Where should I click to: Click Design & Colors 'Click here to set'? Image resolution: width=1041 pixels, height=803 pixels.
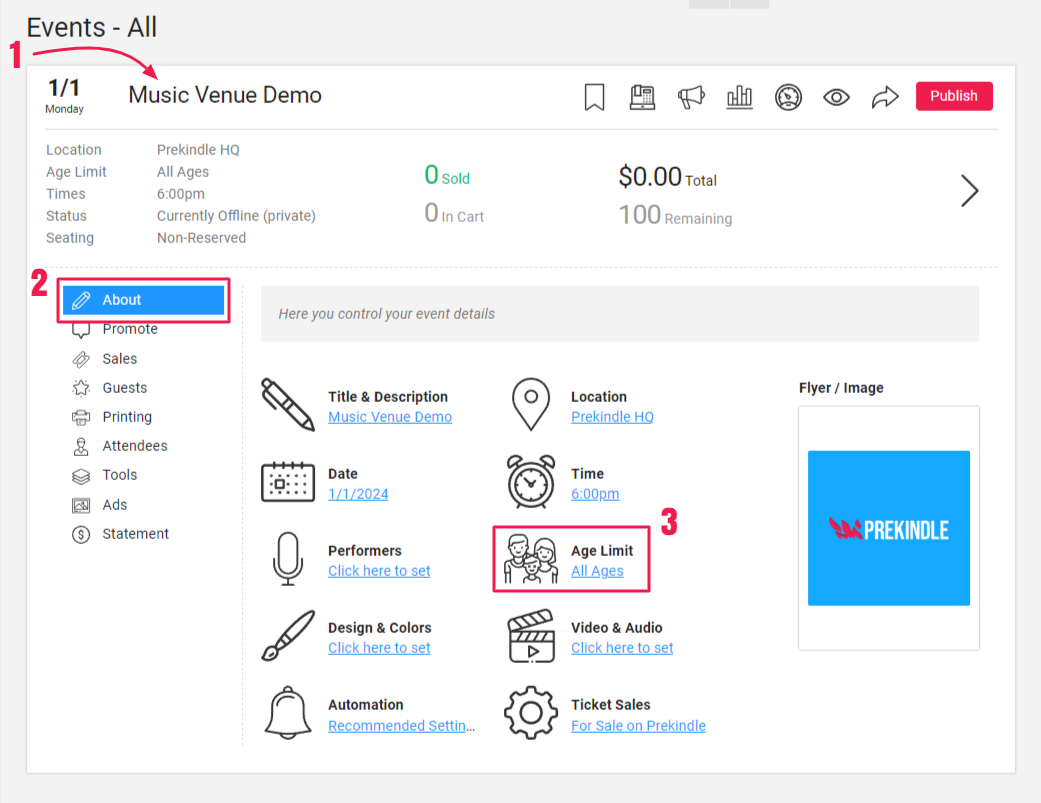pyautogui.click(x=379, y=648)
